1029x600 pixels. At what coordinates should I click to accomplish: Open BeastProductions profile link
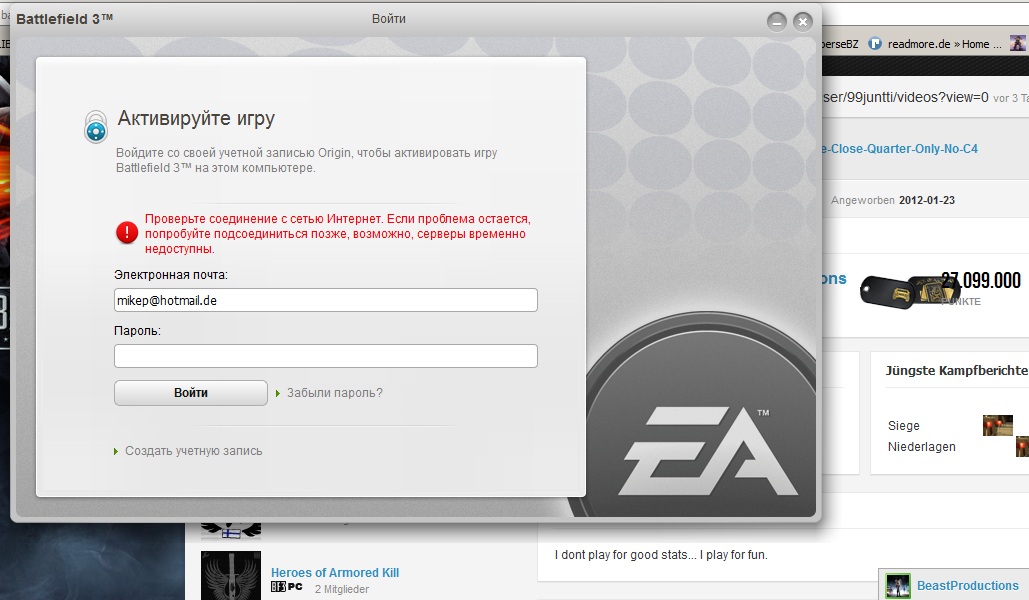tap(967, 586)
